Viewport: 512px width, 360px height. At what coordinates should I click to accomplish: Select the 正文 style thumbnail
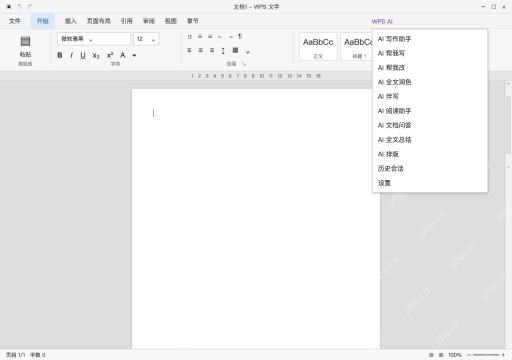point(318,46)
